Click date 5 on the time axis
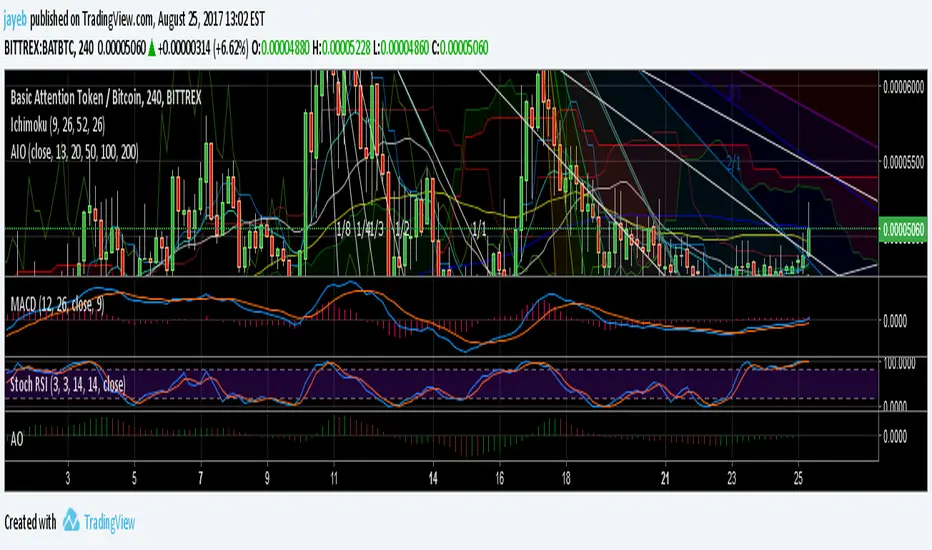Image resolution: width=932 pixels, height=550 pixels. click(134, 479)
